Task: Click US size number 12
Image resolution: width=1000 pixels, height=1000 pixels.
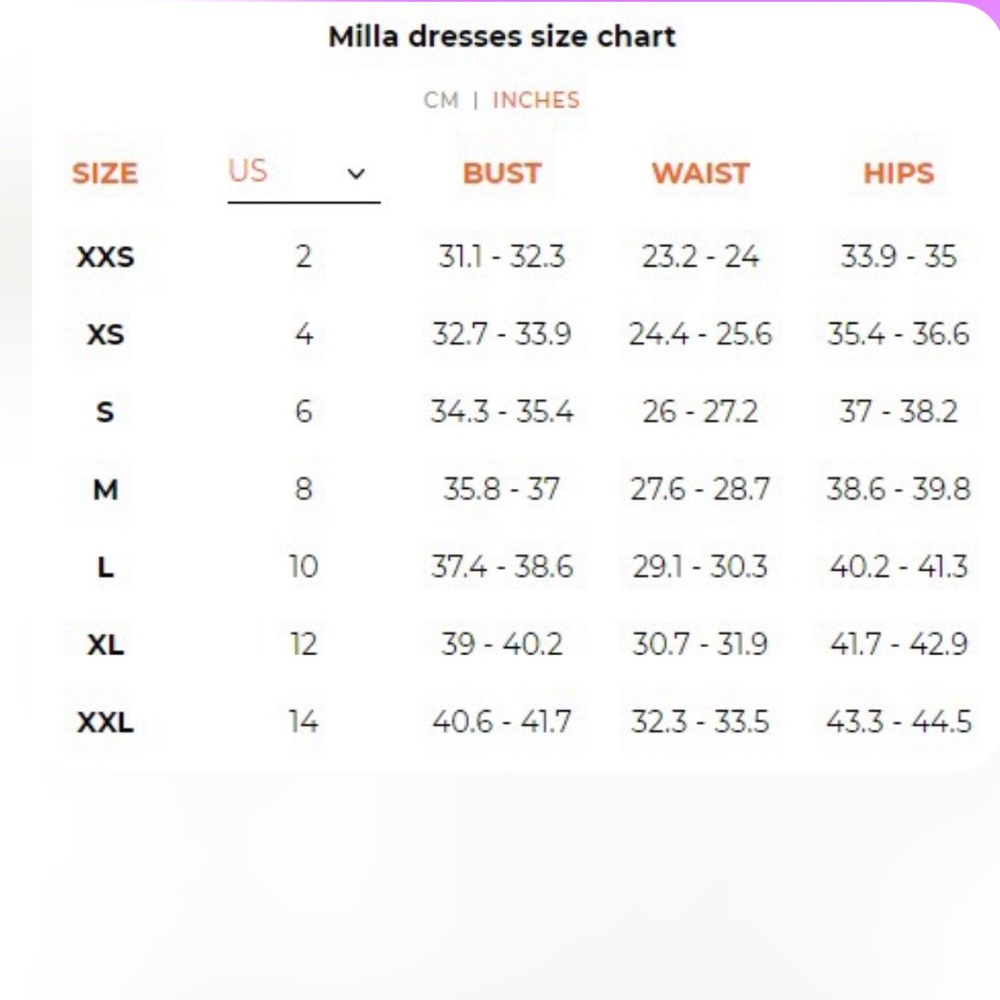Action: [x=303, y=644]
